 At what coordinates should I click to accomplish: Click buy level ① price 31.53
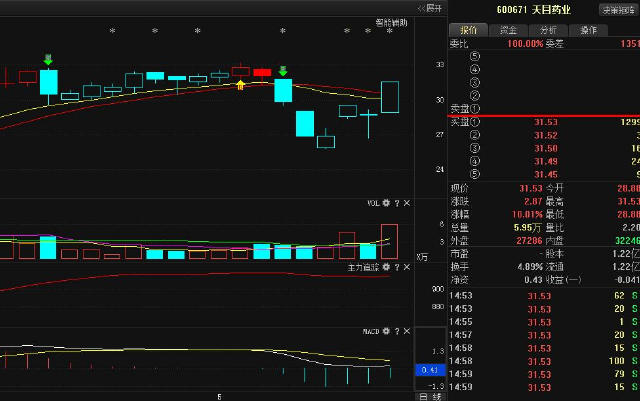pos(546,122)
